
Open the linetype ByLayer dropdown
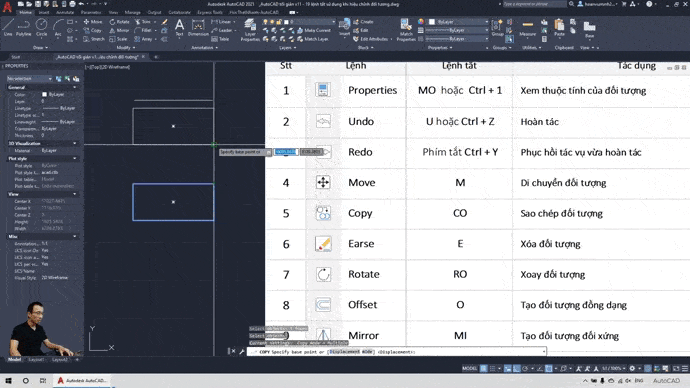point(457,39)
